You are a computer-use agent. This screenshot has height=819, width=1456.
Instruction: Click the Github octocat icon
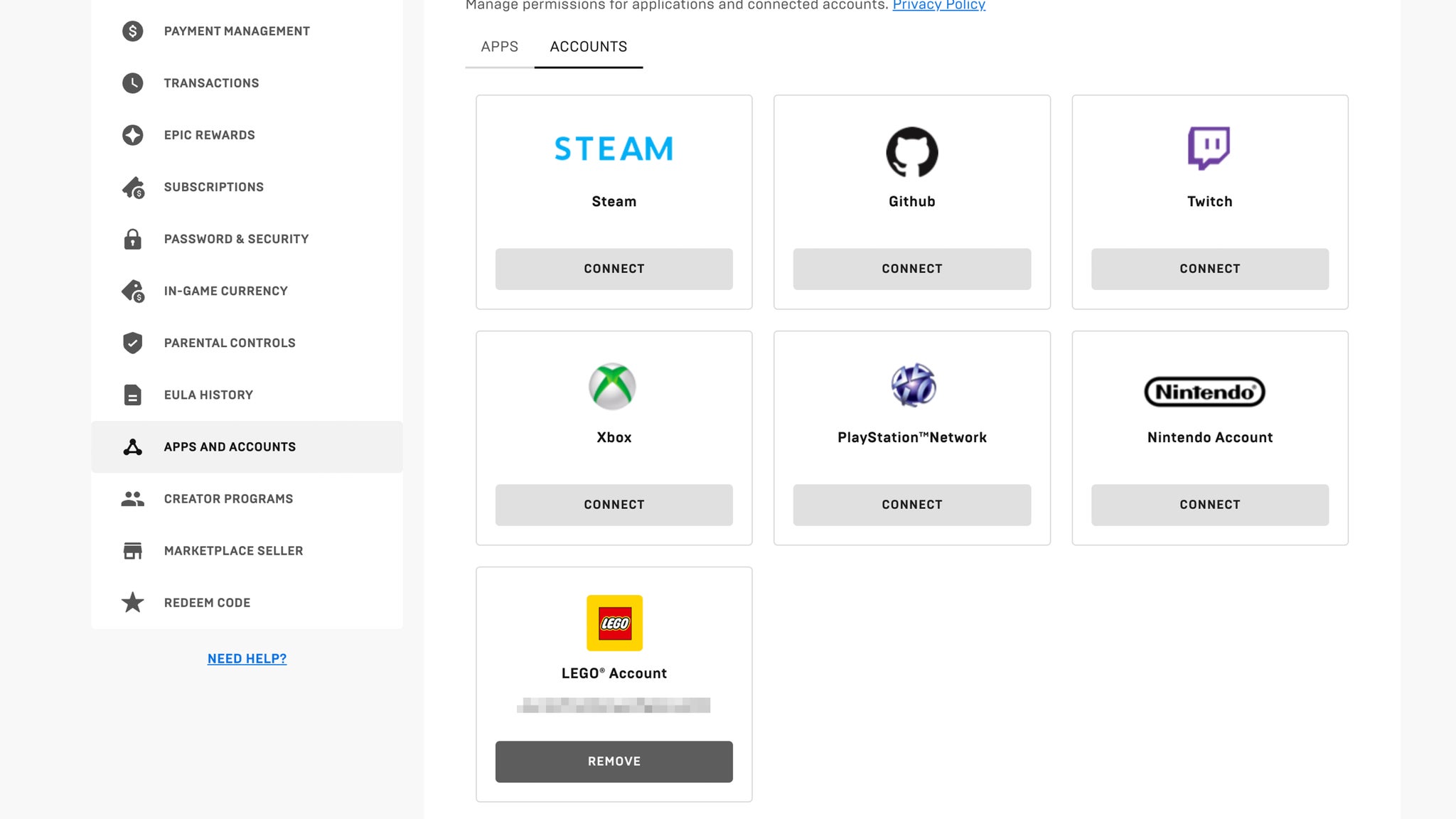coord(912,151)
